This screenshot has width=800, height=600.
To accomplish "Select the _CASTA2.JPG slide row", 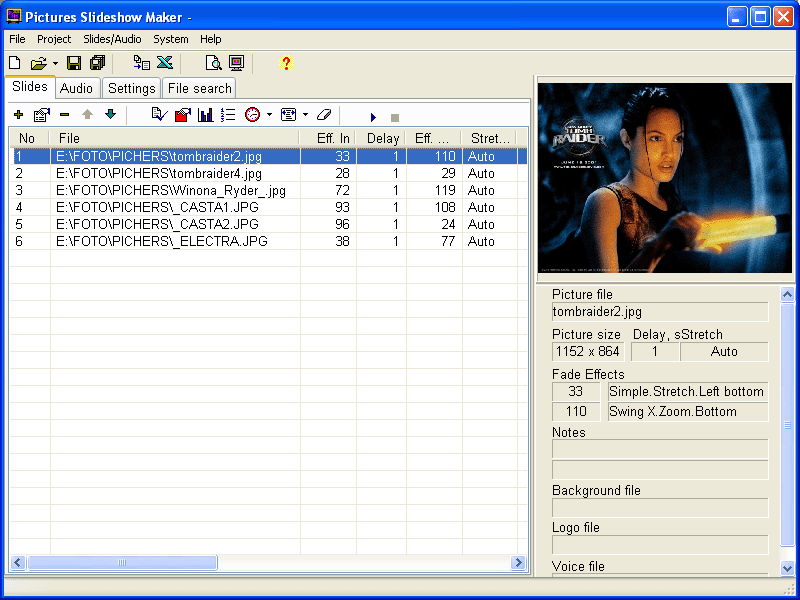I will (x=268, y=224).
